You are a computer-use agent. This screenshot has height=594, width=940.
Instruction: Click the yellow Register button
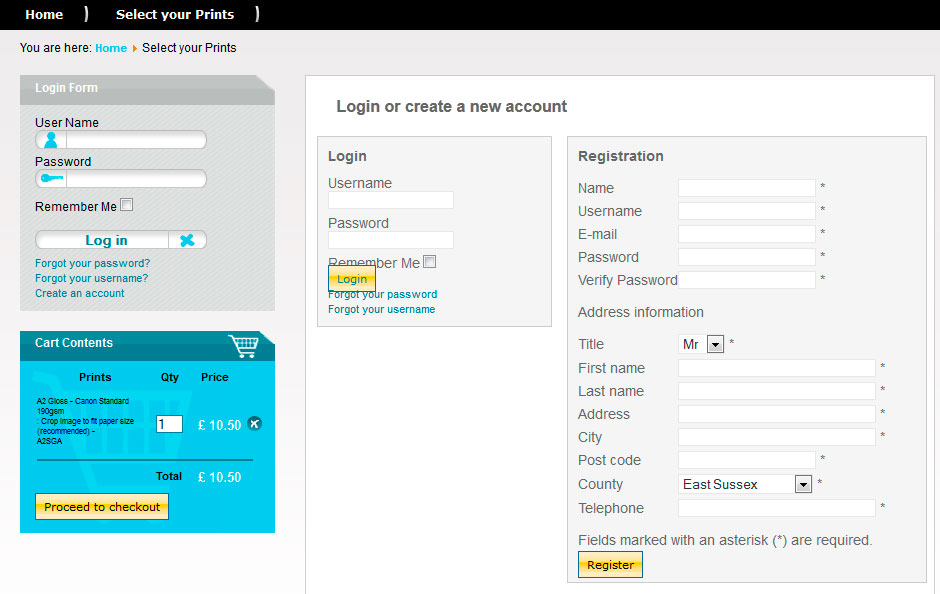[610, 565]
